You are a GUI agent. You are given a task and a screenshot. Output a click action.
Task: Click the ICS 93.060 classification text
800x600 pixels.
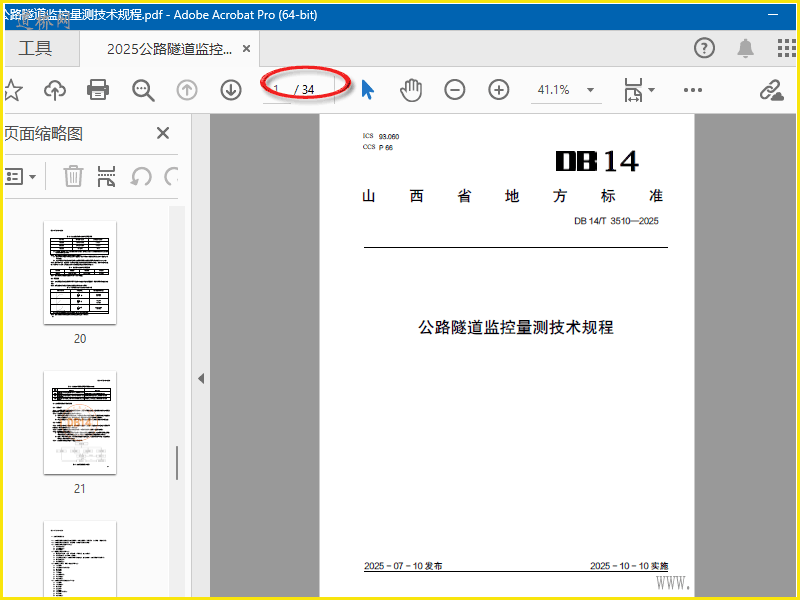point(381,136)
